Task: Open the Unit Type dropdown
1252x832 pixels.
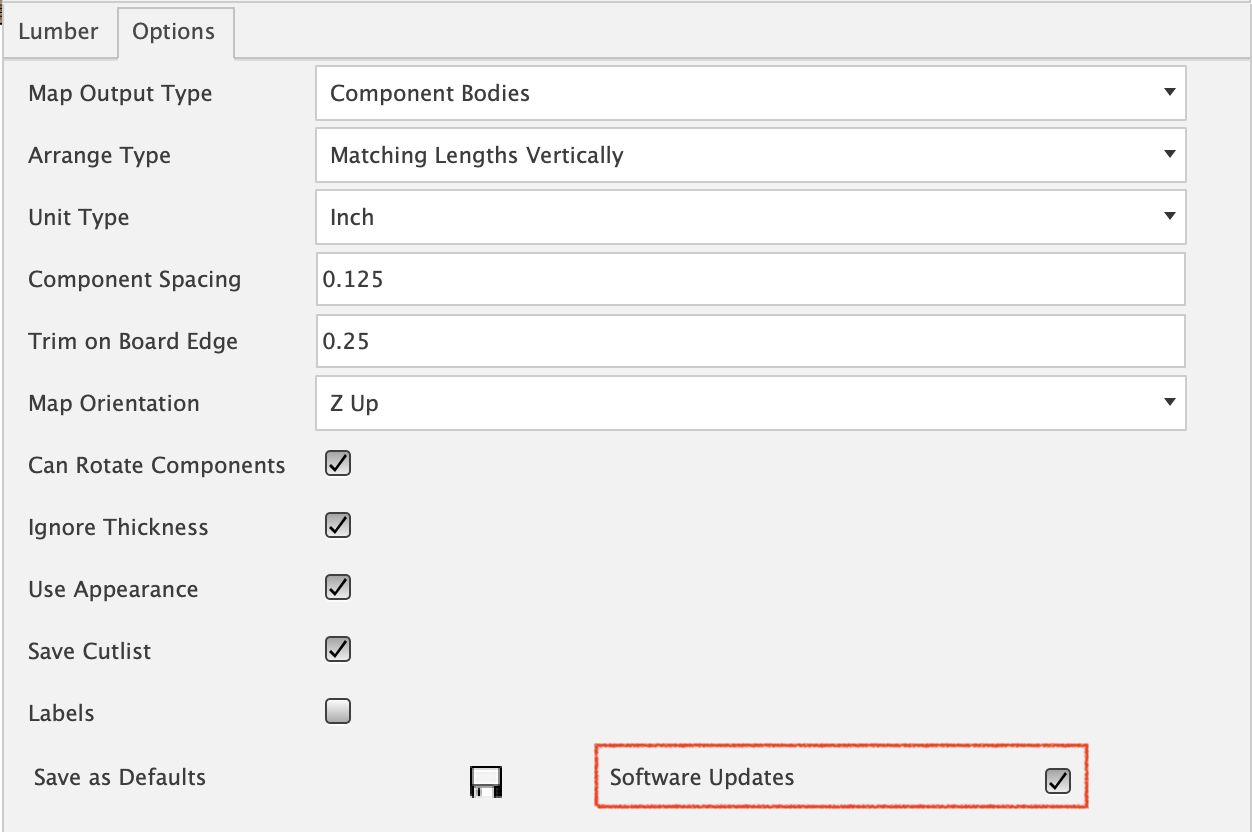Action: [751, 217]
